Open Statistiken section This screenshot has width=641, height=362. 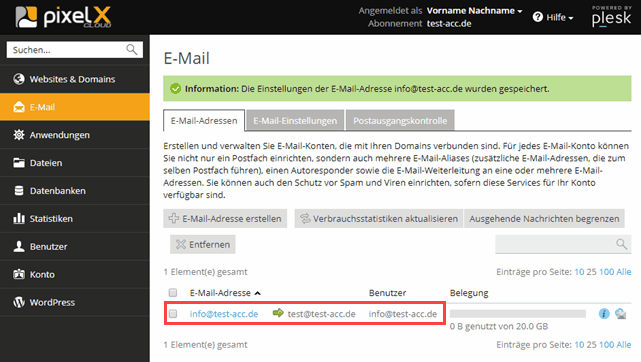coord(75,219)
